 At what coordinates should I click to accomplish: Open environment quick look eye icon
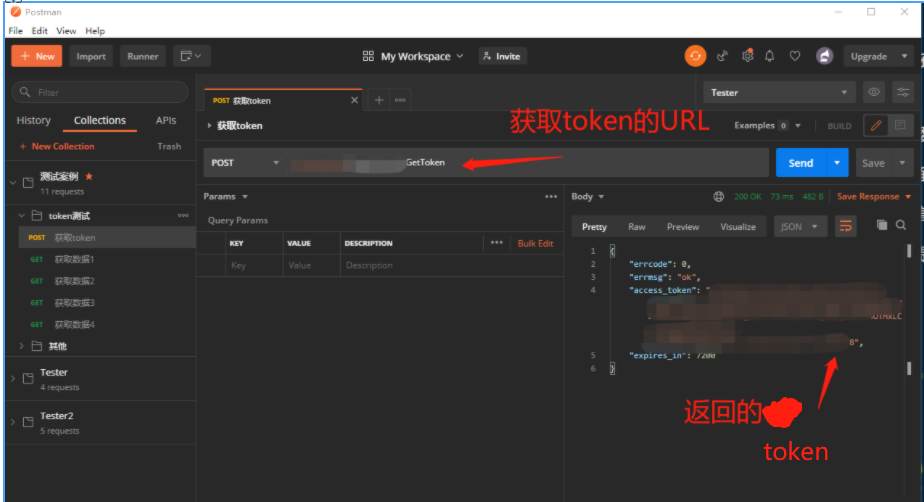pyautogui.click(x=874, y=92)
